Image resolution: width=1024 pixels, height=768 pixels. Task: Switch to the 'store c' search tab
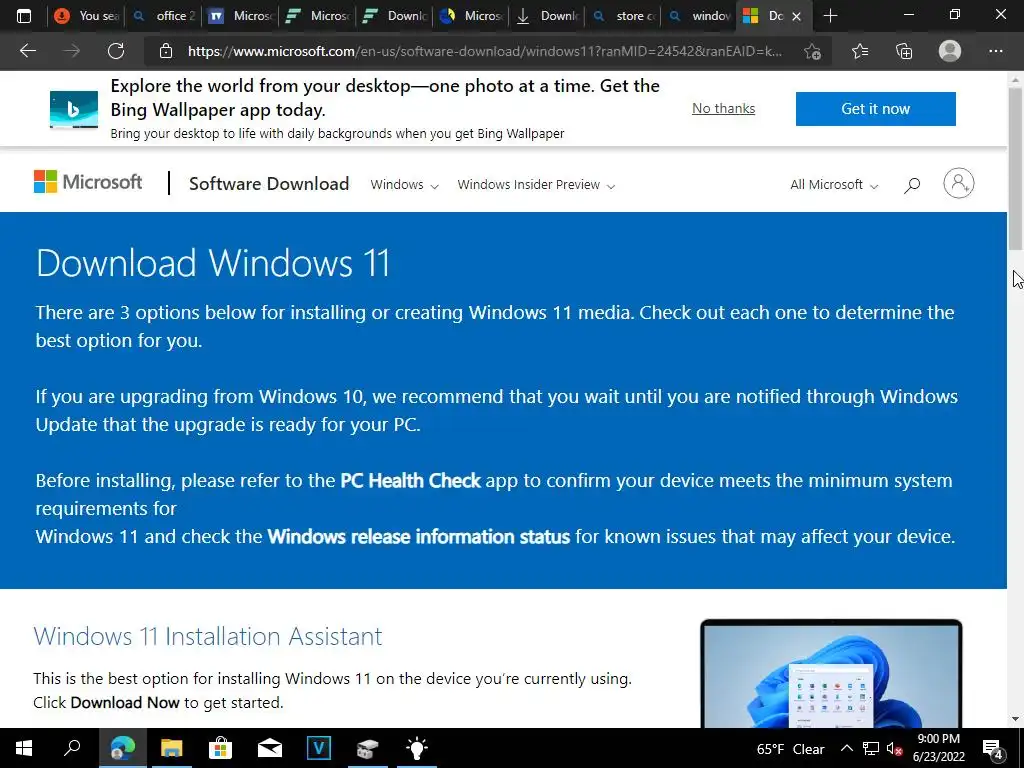(624, 16)
